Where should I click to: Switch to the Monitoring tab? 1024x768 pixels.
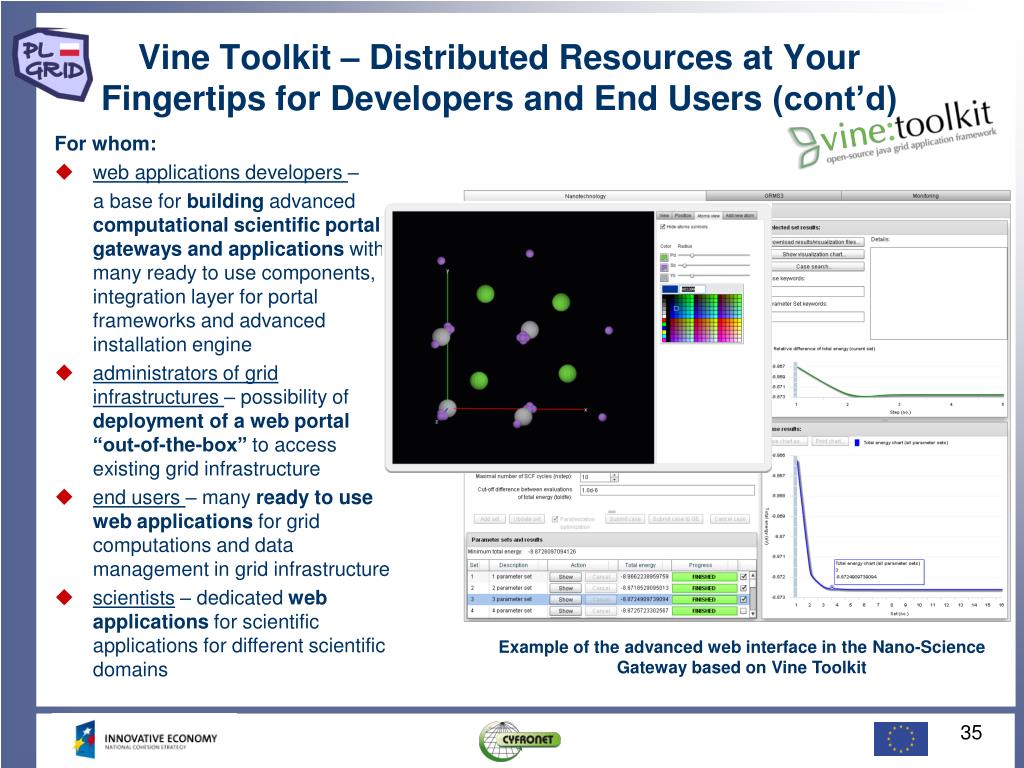(925, 196)
